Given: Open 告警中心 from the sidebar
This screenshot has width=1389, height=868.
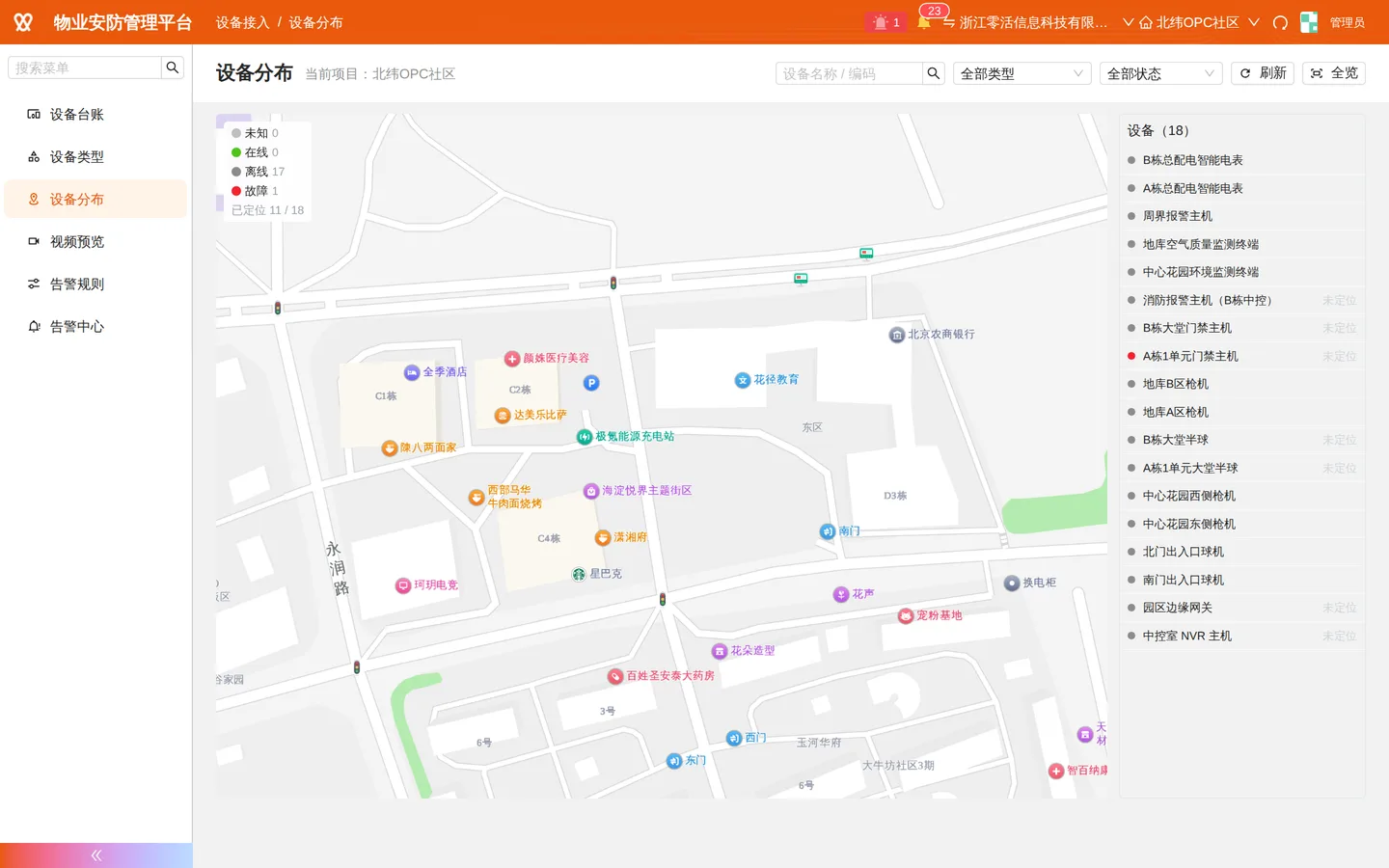Looking at the screenshot, I should click(95, 326).
